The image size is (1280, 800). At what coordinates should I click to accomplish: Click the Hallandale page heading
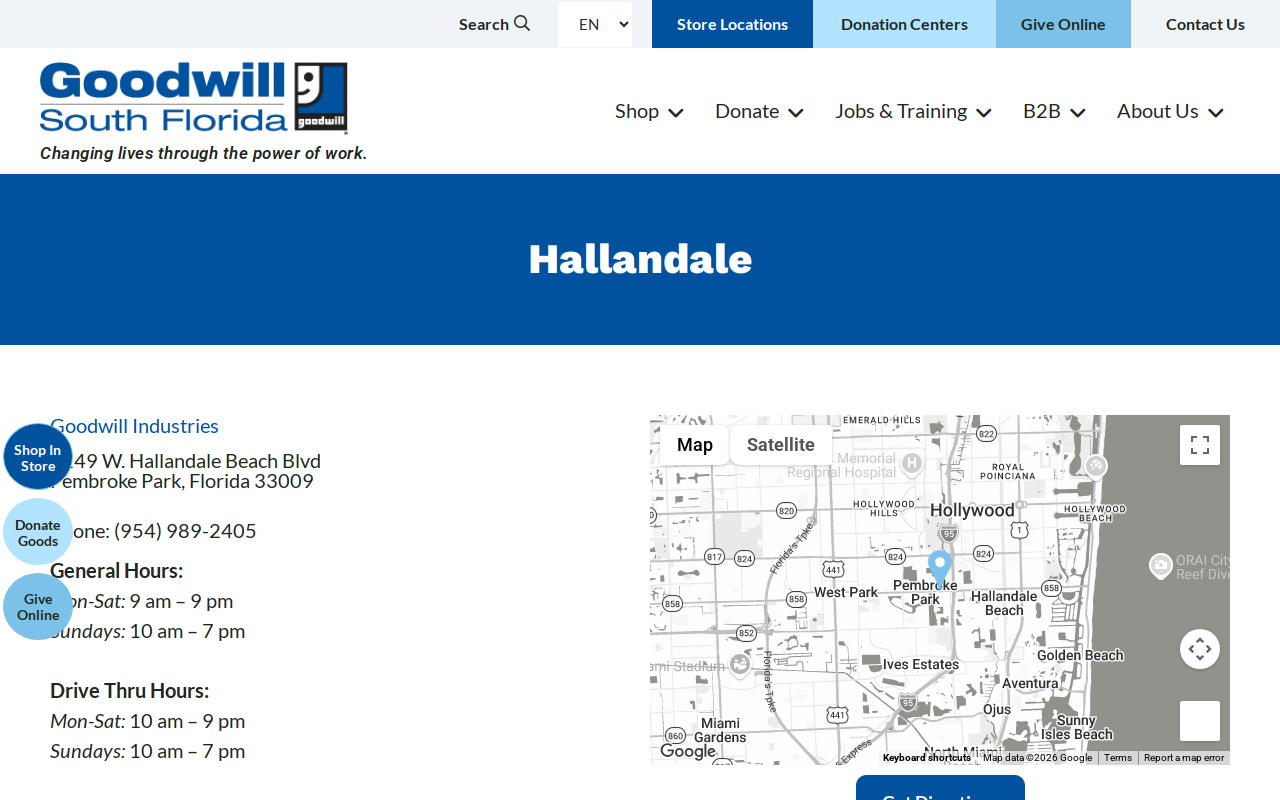pyautogui.click(x=640, y=259)
